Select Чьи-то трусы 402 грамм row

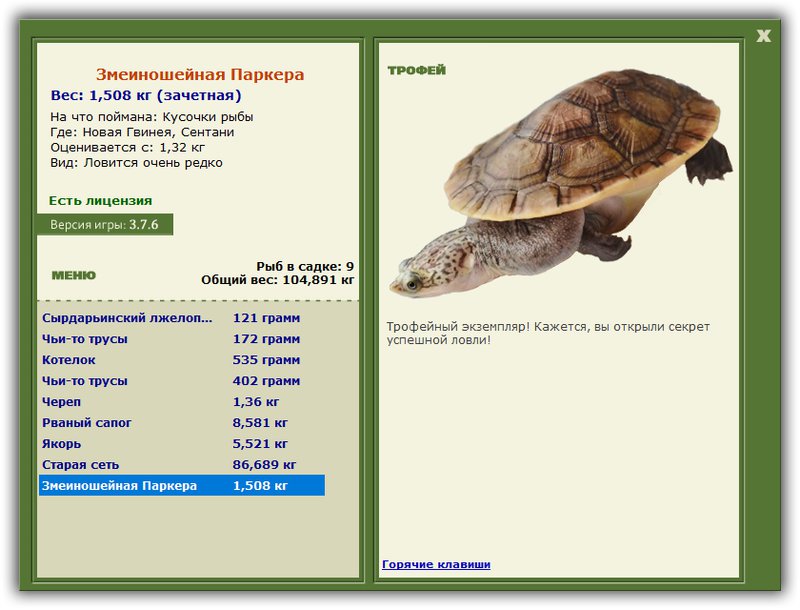pyautogui.click(x=182, y=380)
